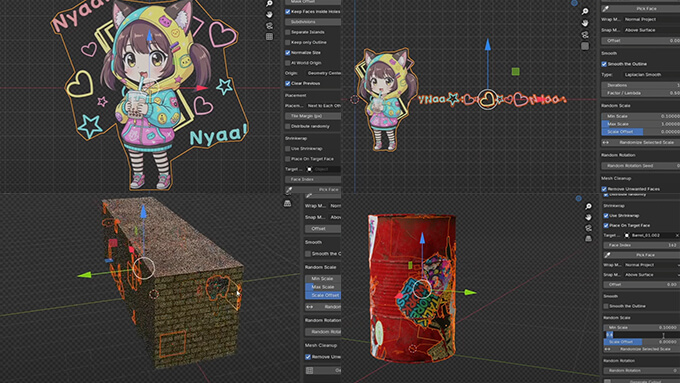This screenshot has width=680, height=383.
Task: Adjust the Factor / Lambda slider
Action: 641,93
